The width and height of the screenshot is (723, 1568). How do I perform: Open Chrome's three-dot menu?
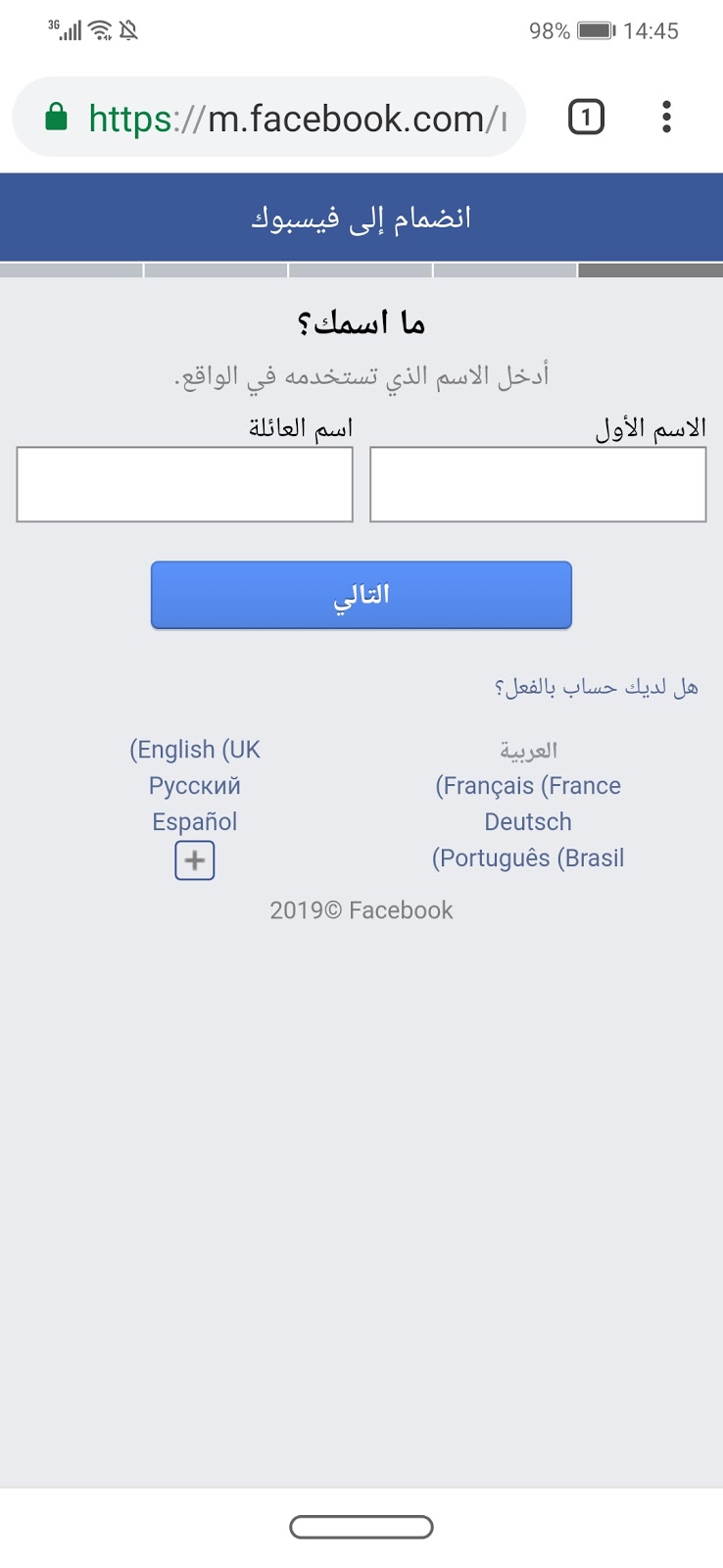coord(666,118)
